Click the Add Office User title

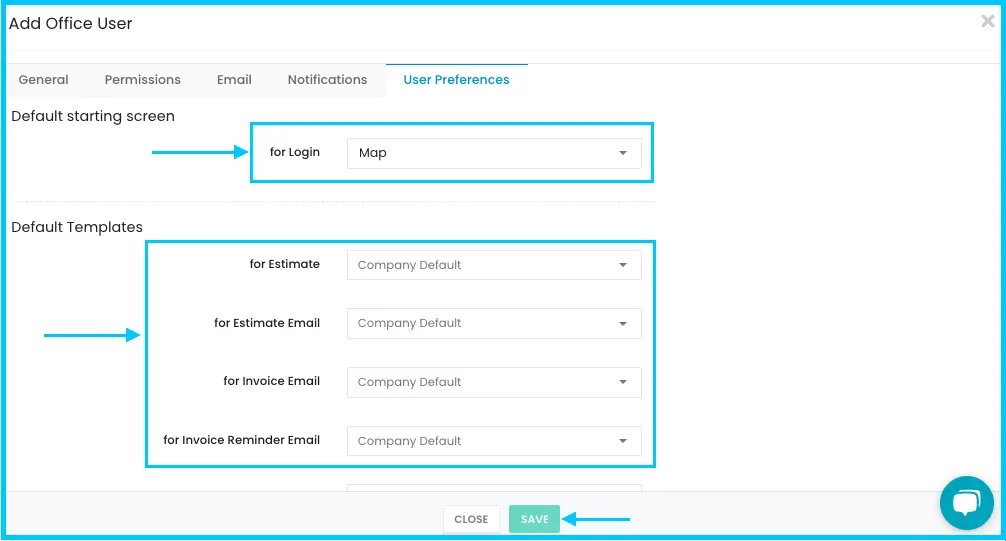click(x=71, y=23)
